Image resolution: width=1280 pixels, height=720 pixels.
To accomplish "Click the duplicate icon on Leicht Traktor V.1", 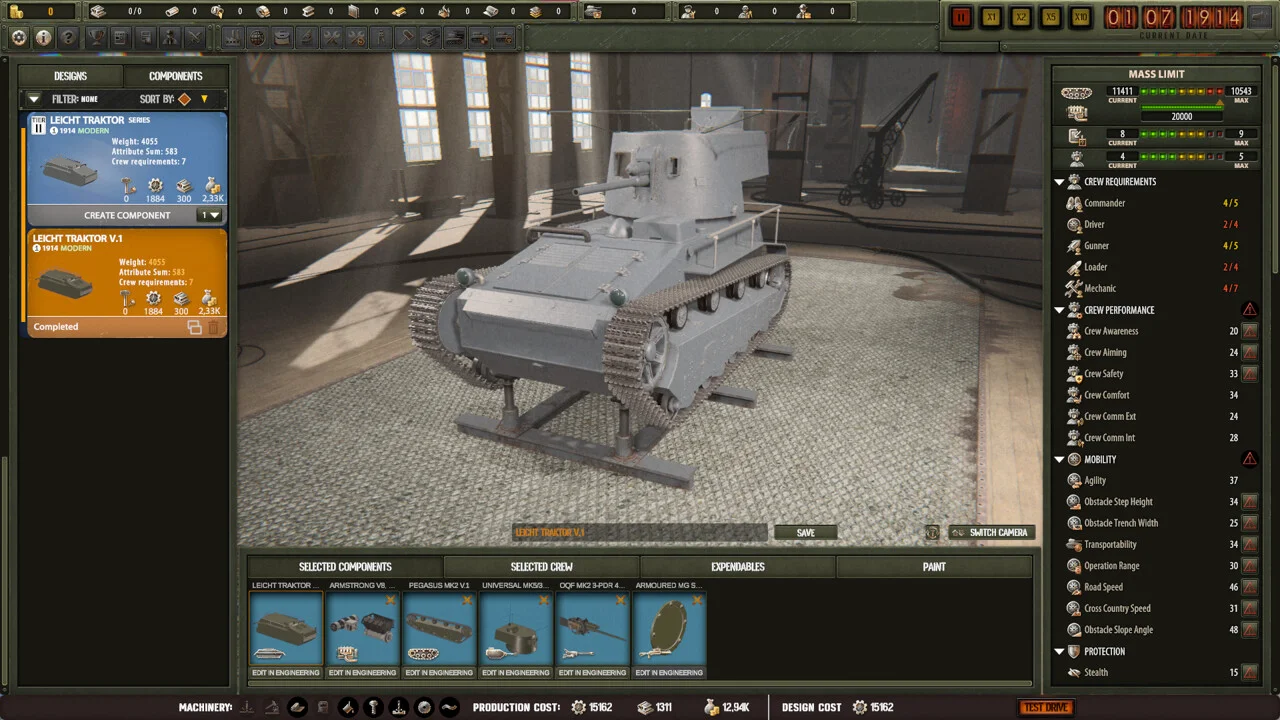I will point(195,327).
